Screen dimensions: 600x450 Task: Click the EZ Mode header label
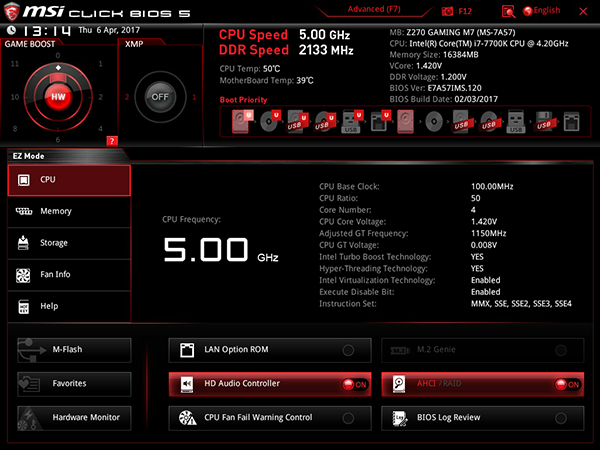coord(28,156)
